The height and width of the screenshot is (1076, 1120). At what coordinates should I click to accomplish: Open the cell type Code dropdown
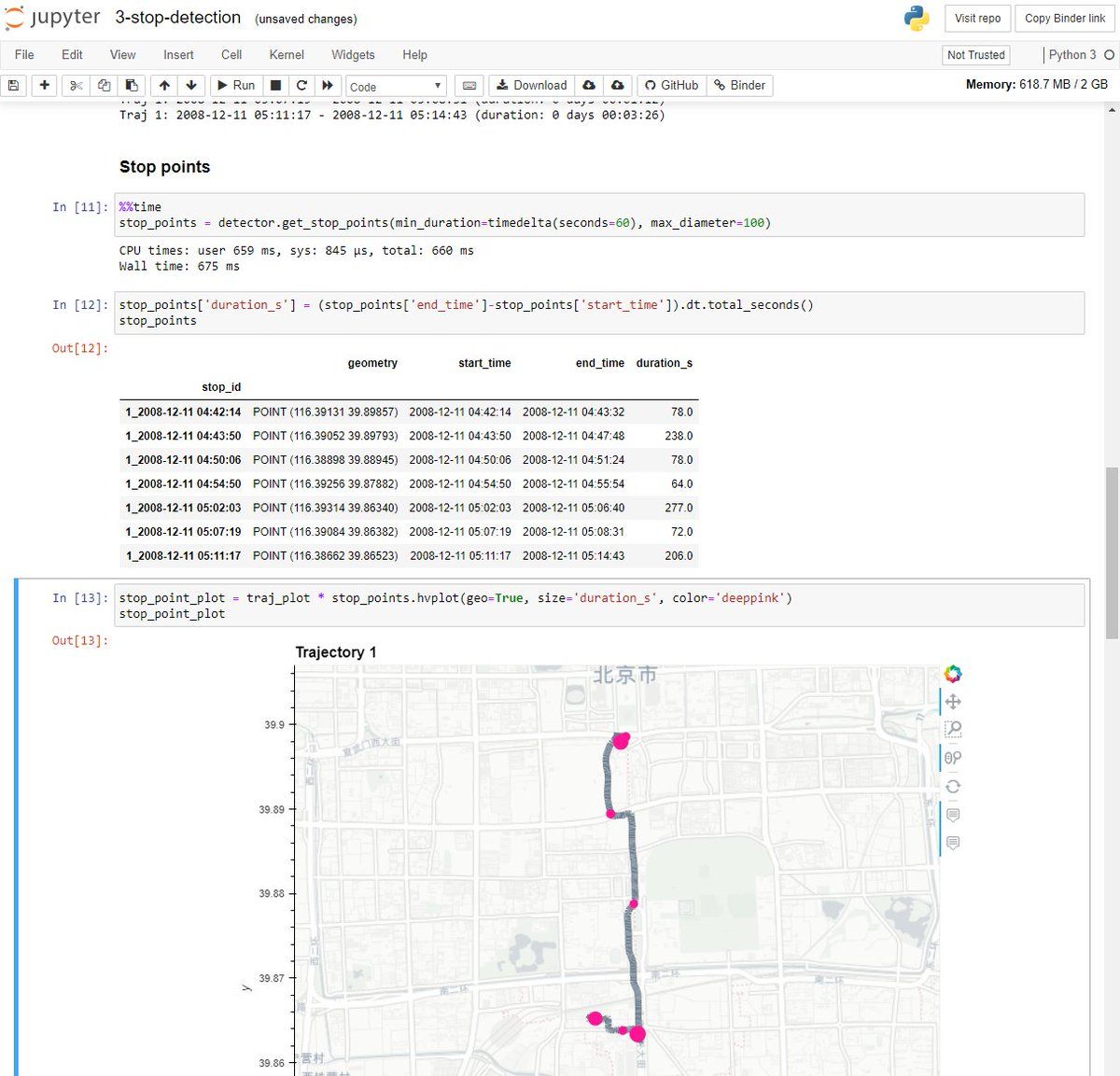(396, 86)
